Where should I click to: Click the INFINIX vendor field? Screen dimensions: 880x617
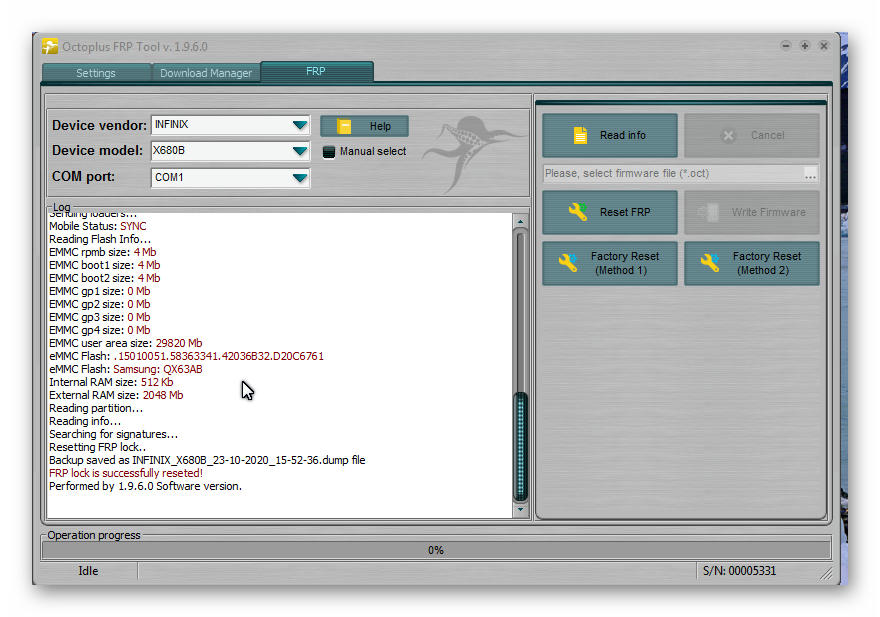pyautogui.click(x=230, y=125)
